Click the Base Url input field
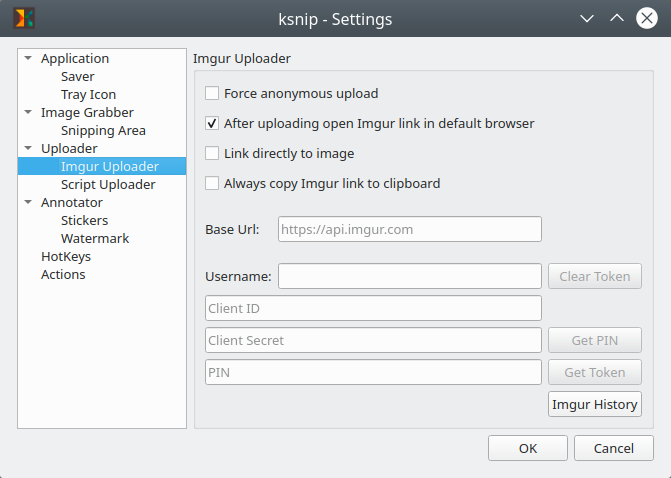Screen dimensions: 671x478 409,229
